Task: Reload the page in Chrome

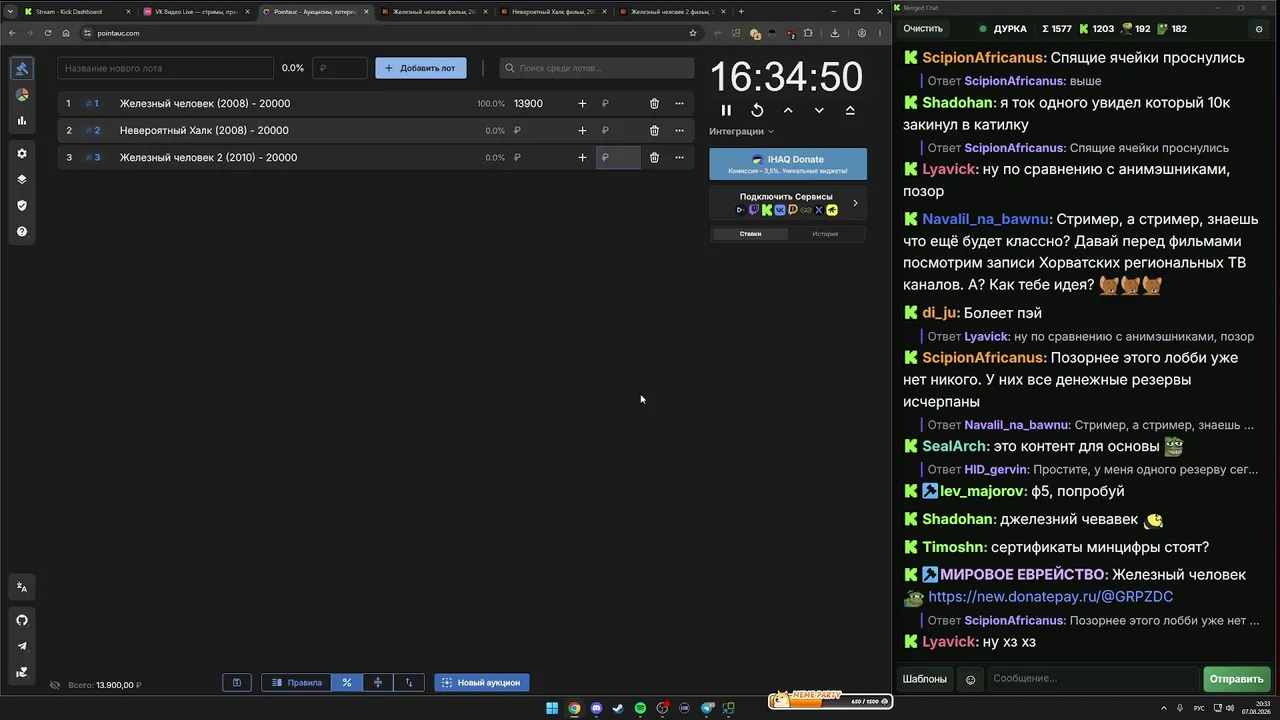Action: pyautogui.click(x=47, y=33)
